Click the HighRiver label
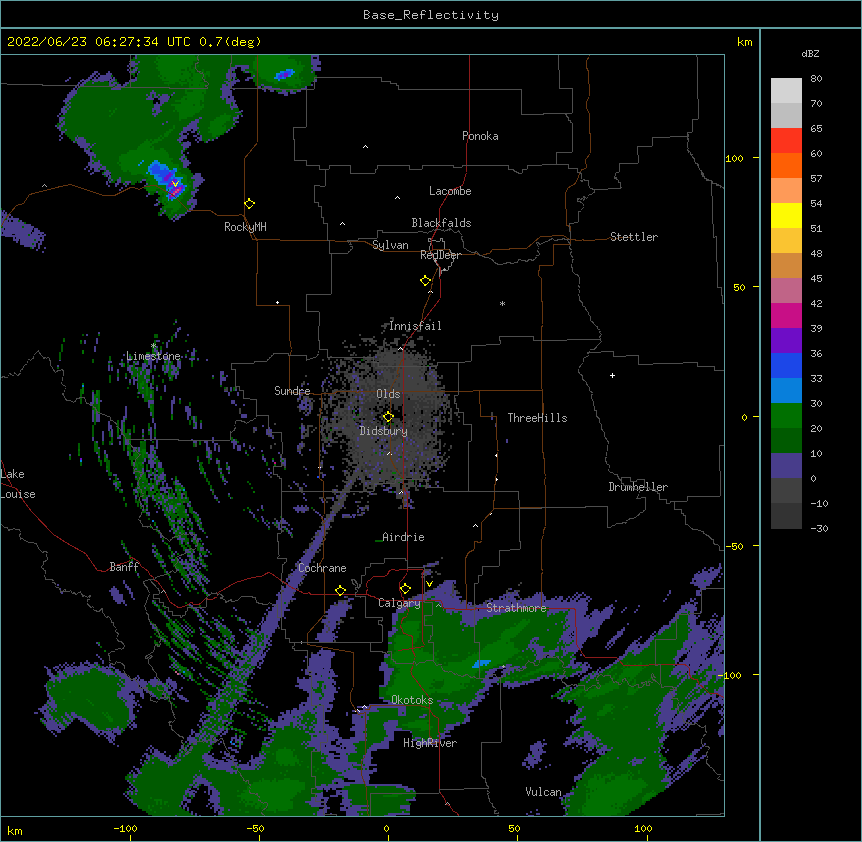Screen dimensions: 862x842 point(430,743)
